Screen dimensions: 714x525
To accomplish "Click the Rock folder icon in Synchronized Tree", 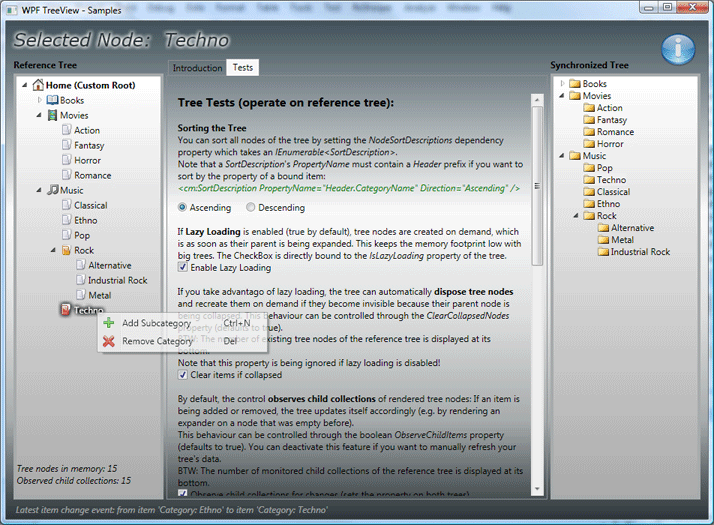I will coord(589,215).
